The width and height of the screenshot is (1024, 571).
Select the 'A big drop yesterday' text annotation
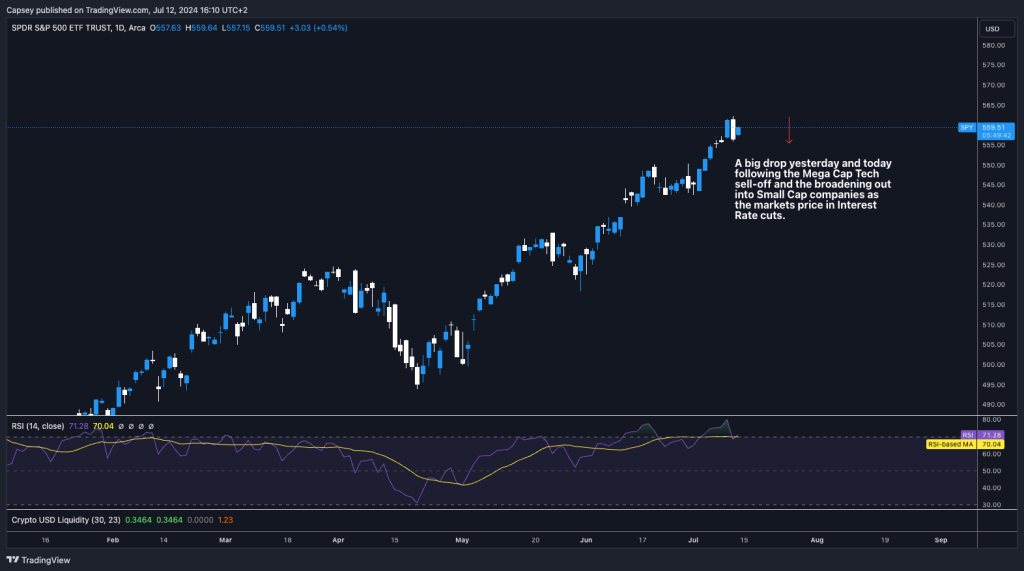pyautogui.click(x=813, y=189)
